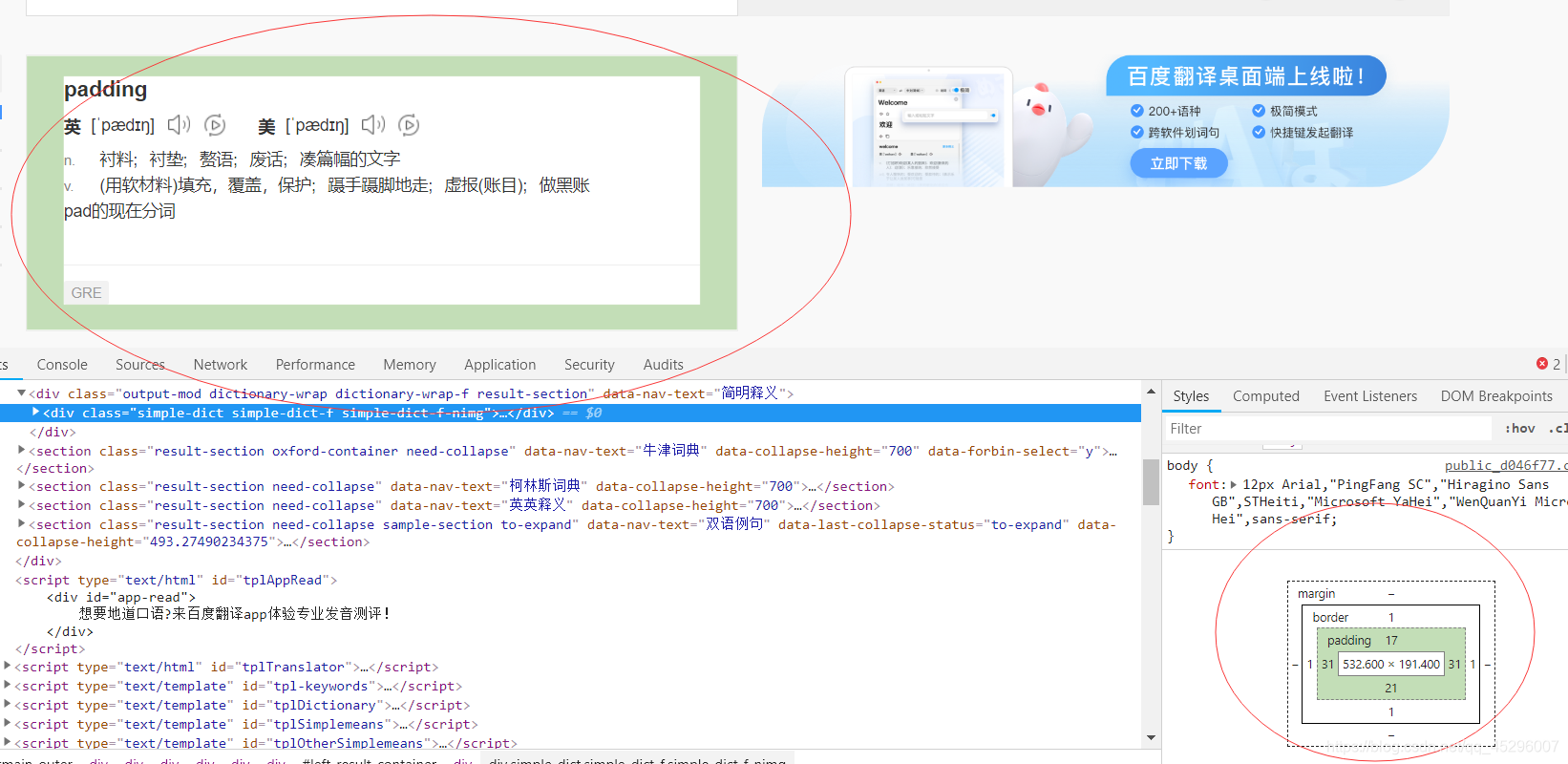Open the Application tab

[x=500, y=365]
